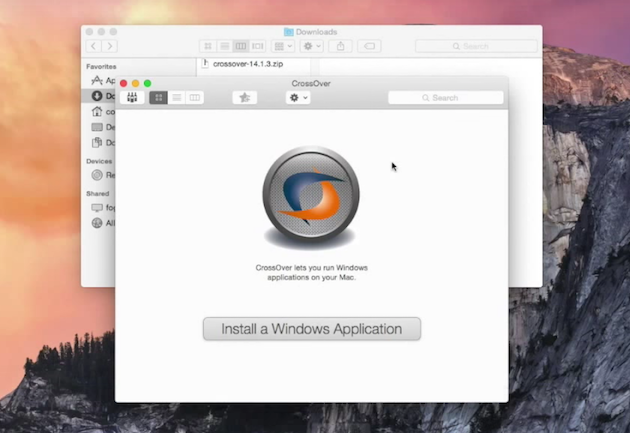Select Downloads in Finder sidebar
Image resolution: width=630 pixels, height=433 pixels.
click(x=98, y=96)
